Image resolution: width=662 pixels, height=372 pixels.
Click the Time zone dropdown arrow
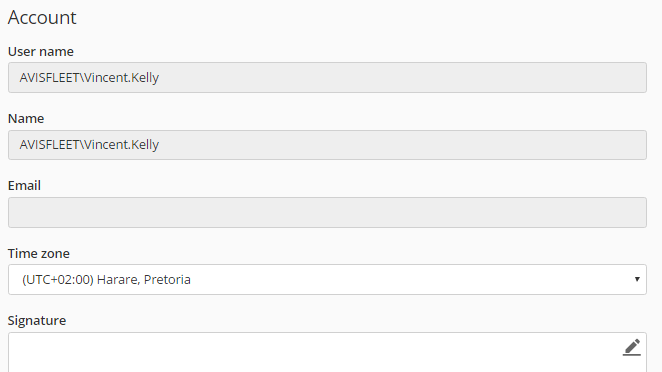[637, 279]
